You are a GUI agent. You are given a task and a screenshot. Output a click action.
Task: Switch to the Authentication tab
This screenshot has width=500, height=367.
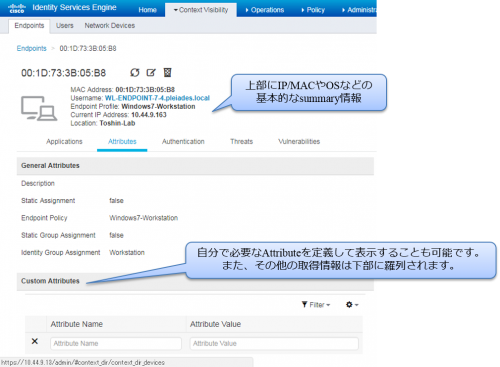(183, 142)
